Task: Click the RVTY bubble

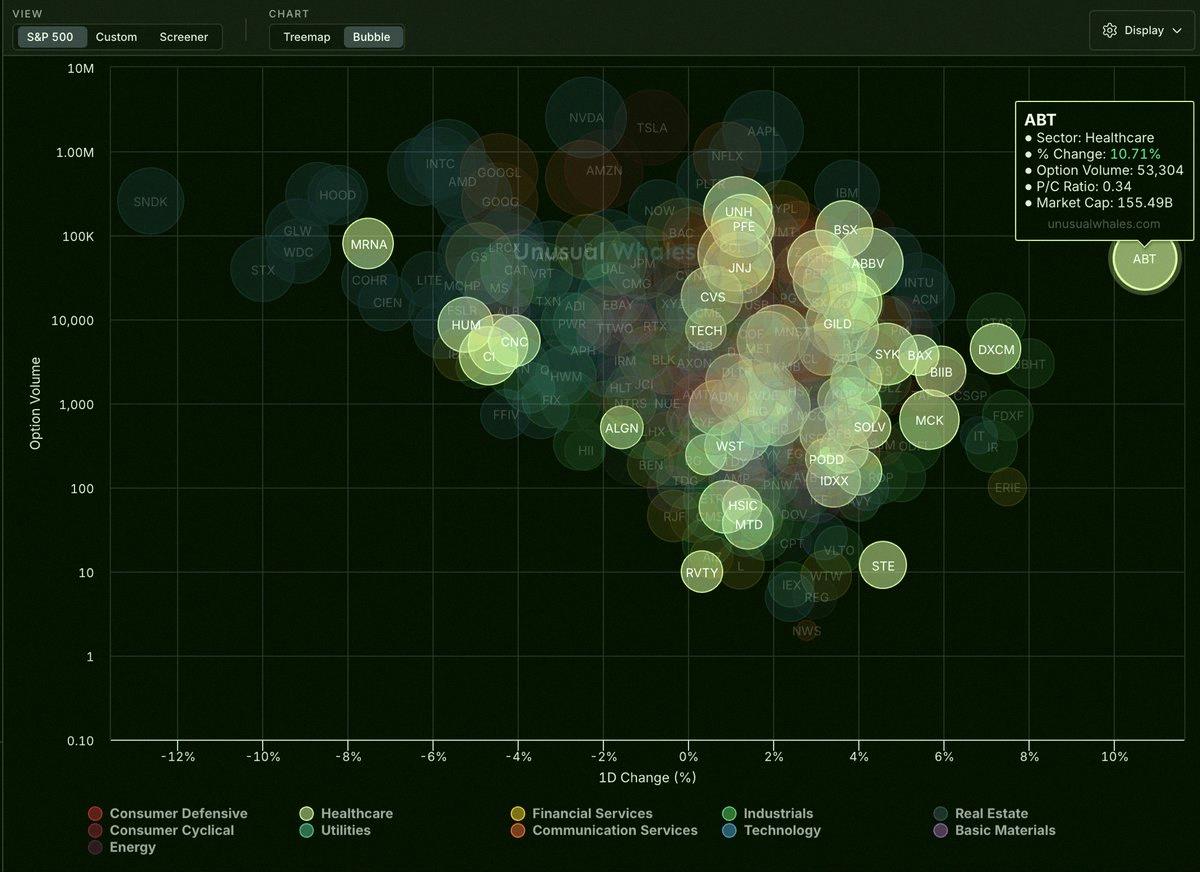Action: (x=702, y=573)
